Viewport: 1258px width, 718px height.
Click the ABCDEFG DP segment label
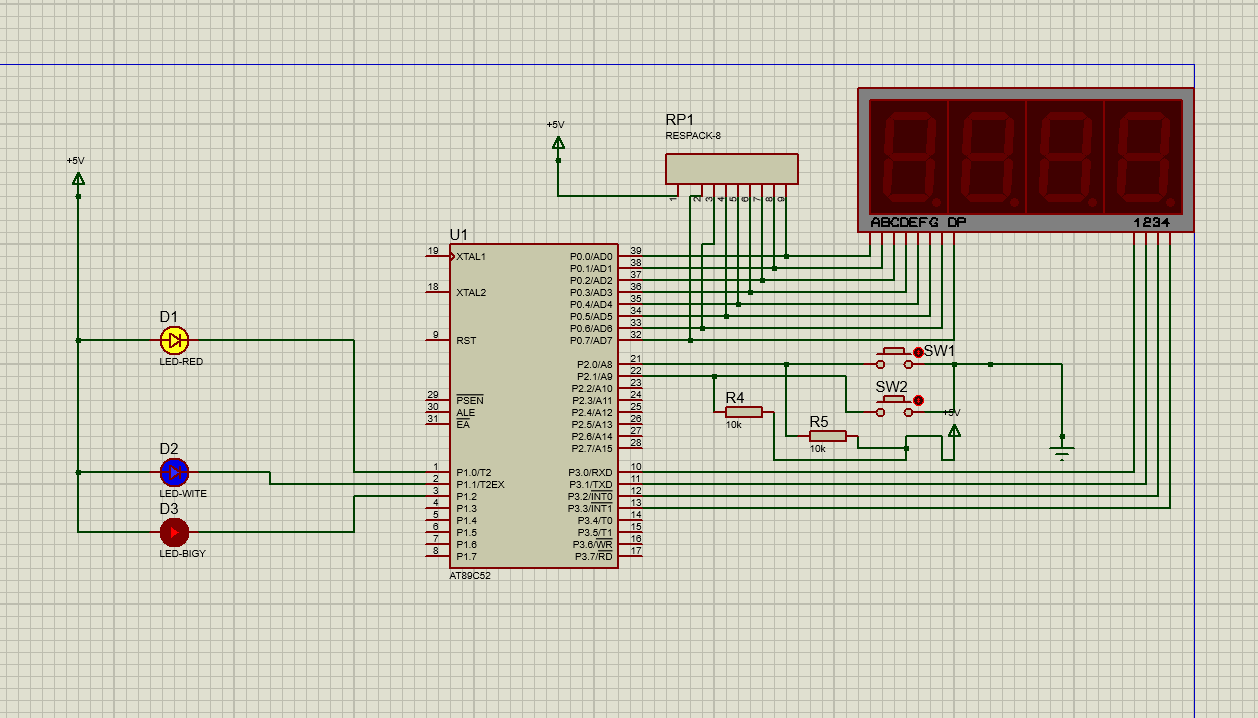click(x=918, y=222)
